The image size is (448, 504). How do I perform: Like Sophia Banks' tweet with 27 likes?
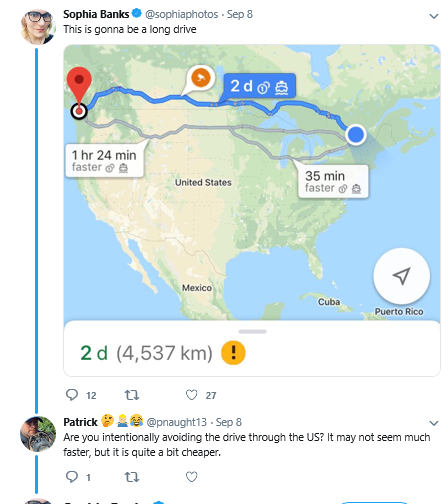pos(191,395)
